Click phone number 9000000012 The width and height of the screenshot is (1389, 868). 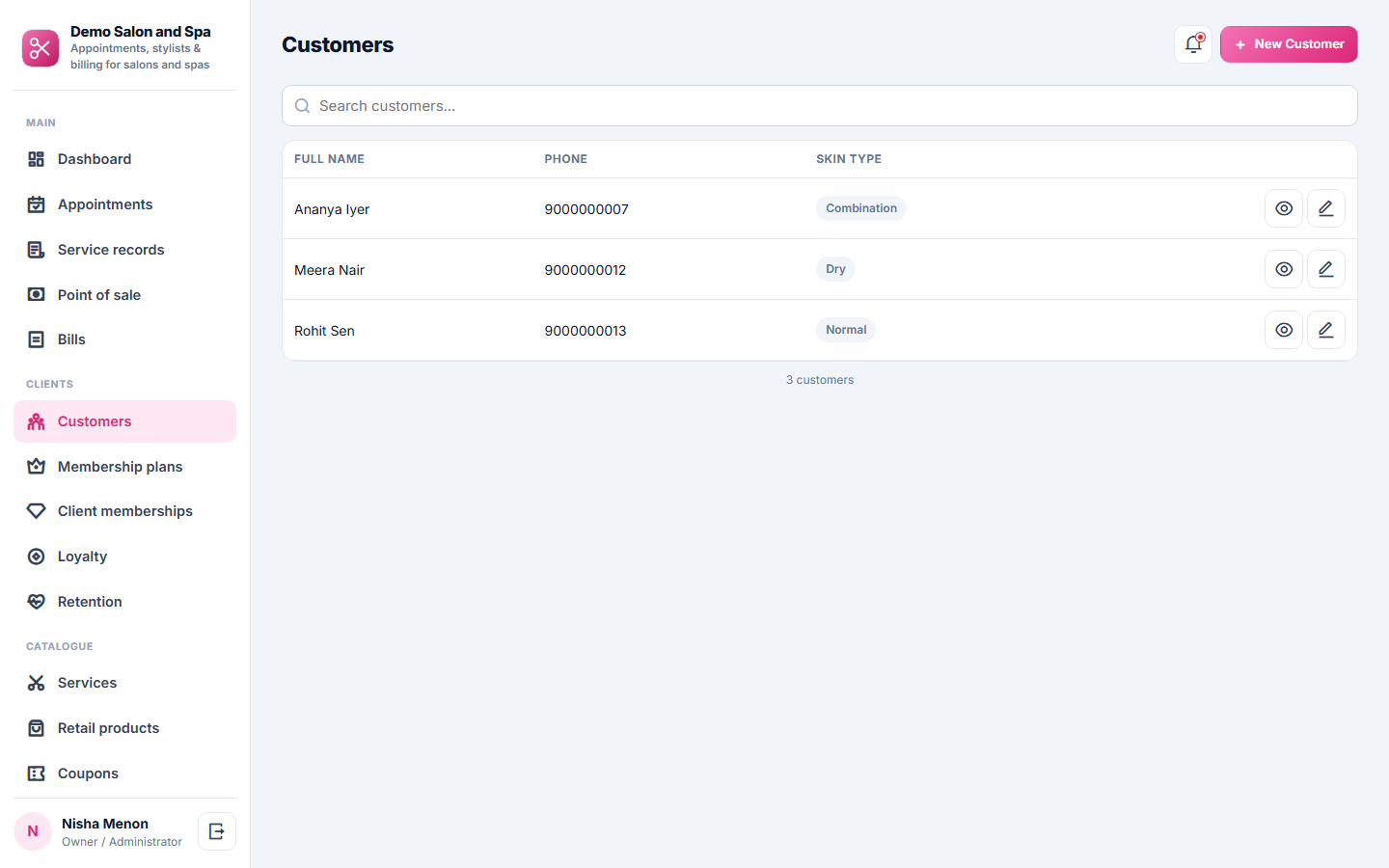coord(586,270)
